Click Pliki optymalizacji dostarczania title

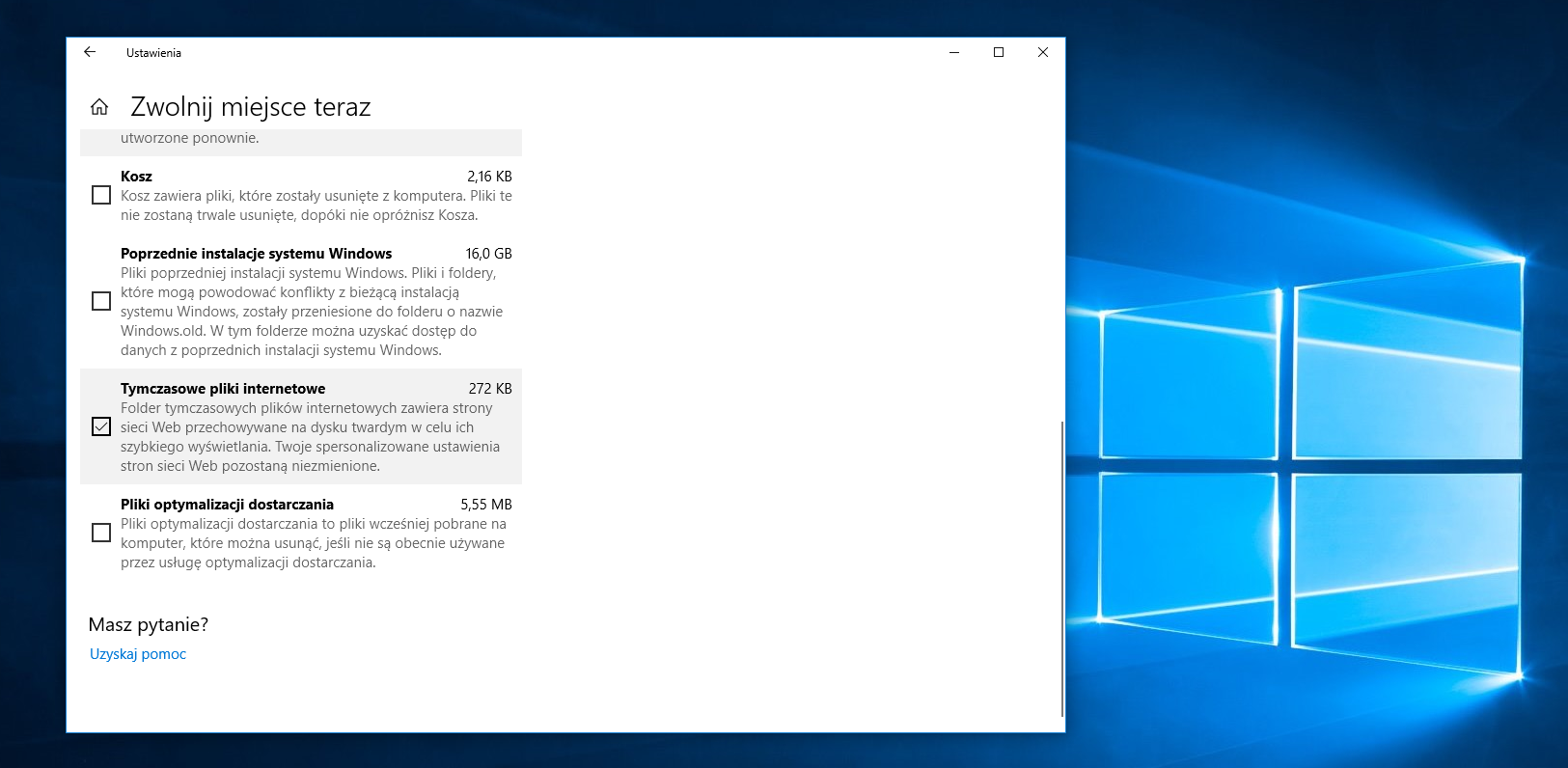point(227,505)
